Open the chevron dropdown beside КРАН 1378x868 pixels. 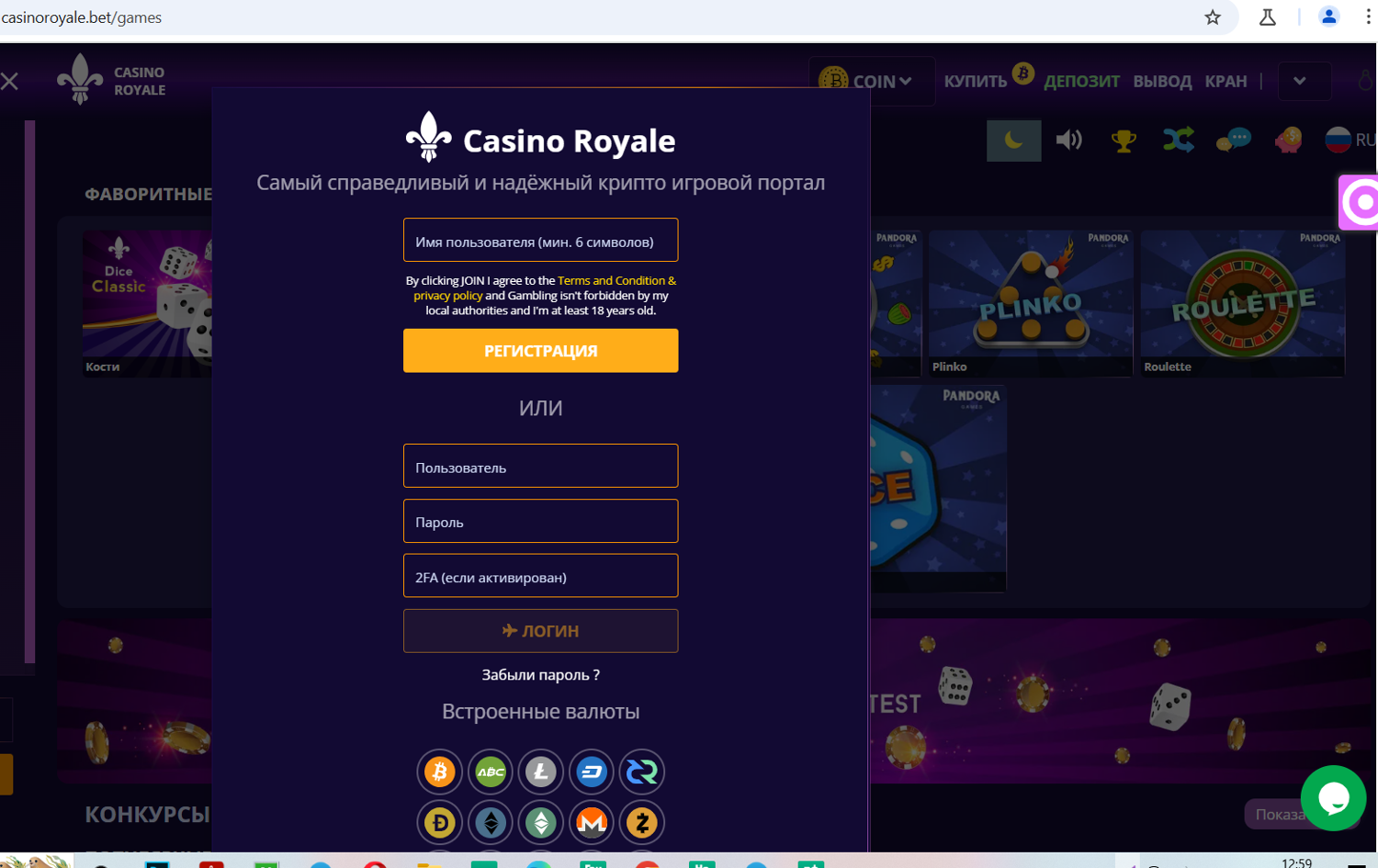coord(1299,81)
